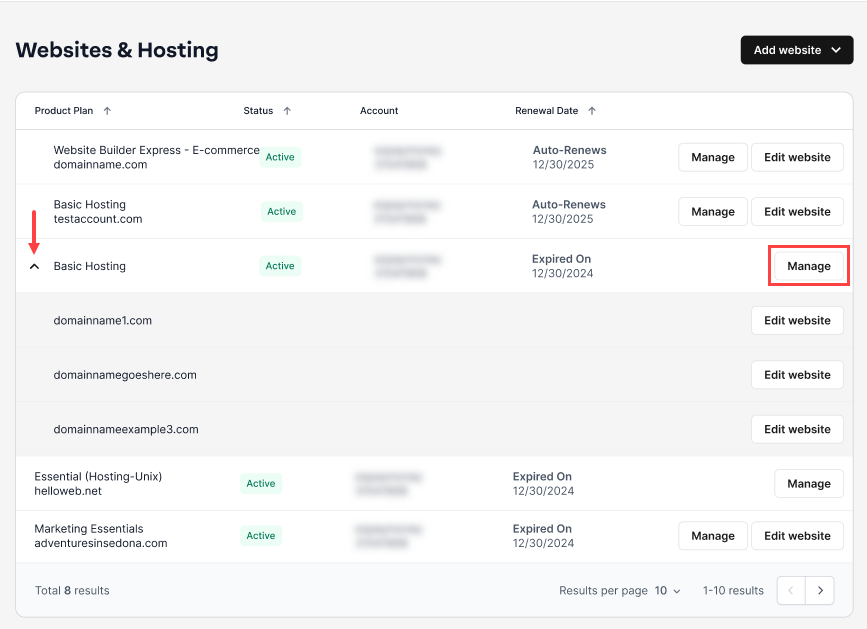
Task: Click the Renewal Date column header
Action: click(546, 111)
